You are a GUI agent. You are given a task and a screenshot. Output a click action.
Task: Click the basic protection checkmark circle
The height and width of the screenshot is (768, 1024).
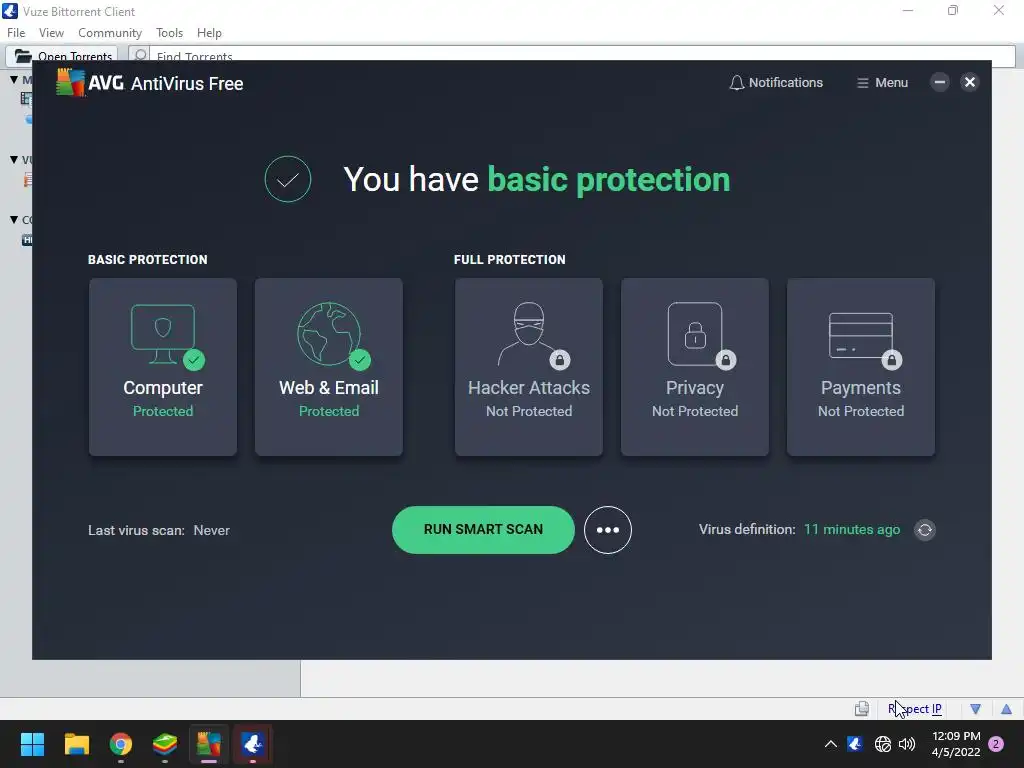pos(288,179)
